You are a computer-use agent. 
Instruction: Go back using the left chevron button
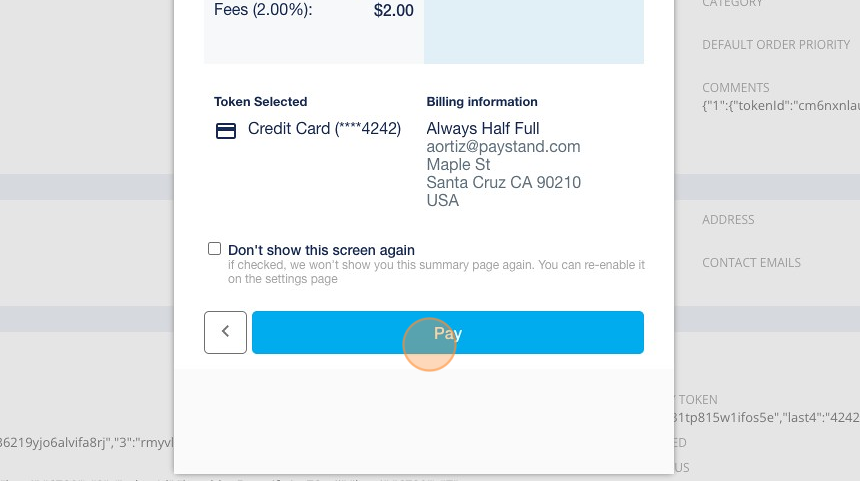(x=225, y=332)
